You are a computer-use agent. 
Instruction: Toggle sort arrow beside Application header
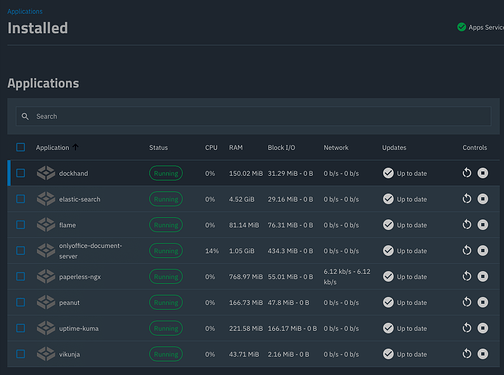76,147
